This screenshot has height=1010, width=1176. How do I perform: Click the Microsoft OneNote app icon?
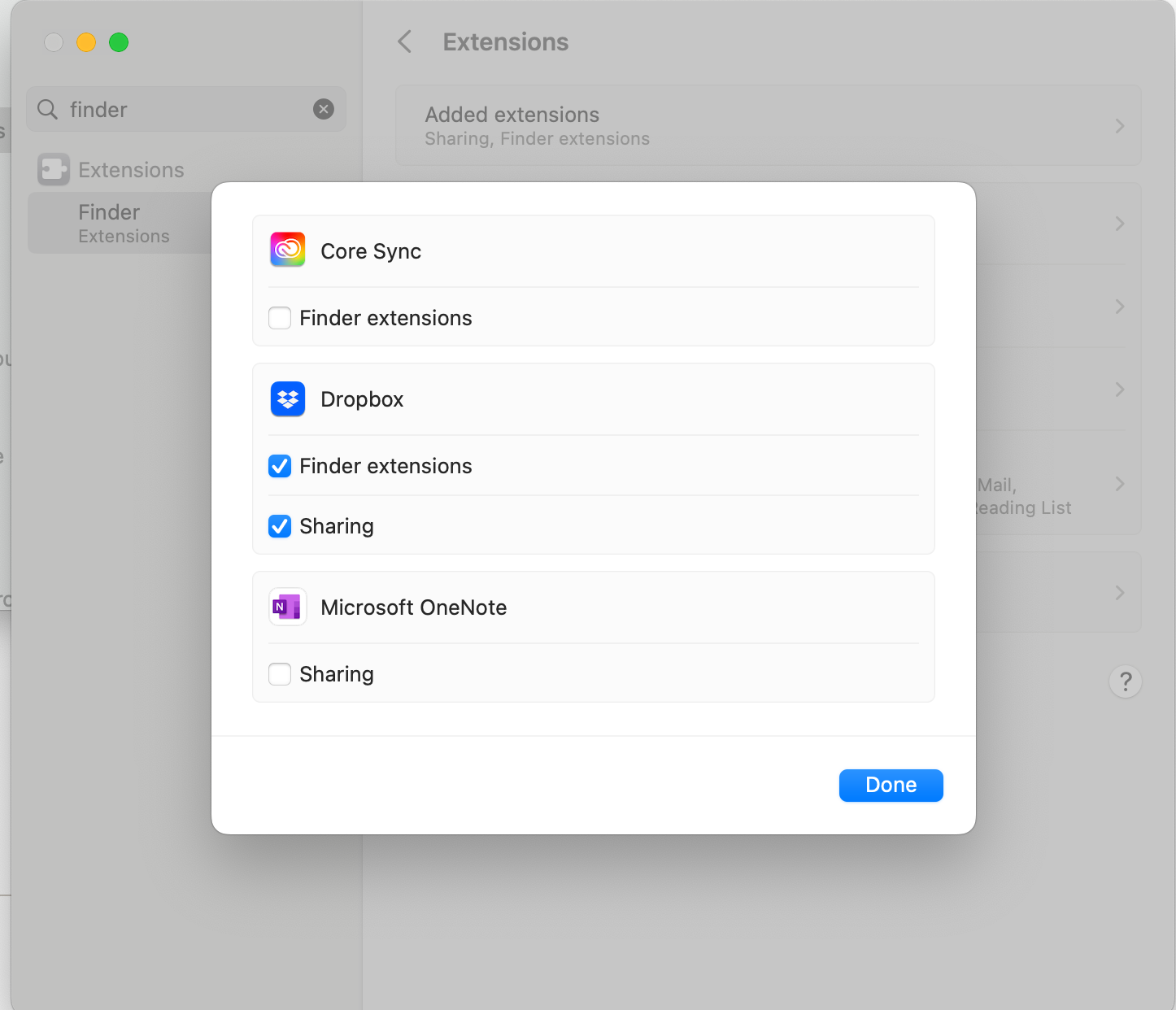[x=288, y=607]
